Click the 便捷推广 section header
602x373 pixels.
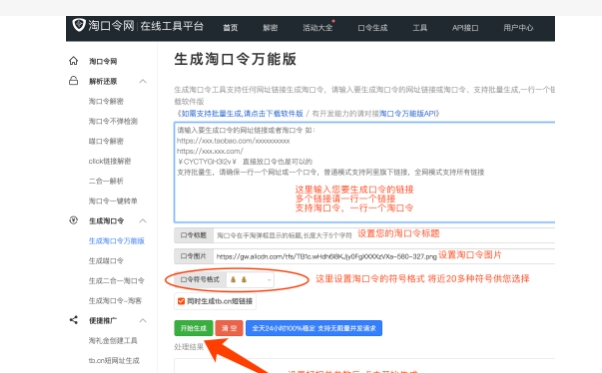click(103, 320)
